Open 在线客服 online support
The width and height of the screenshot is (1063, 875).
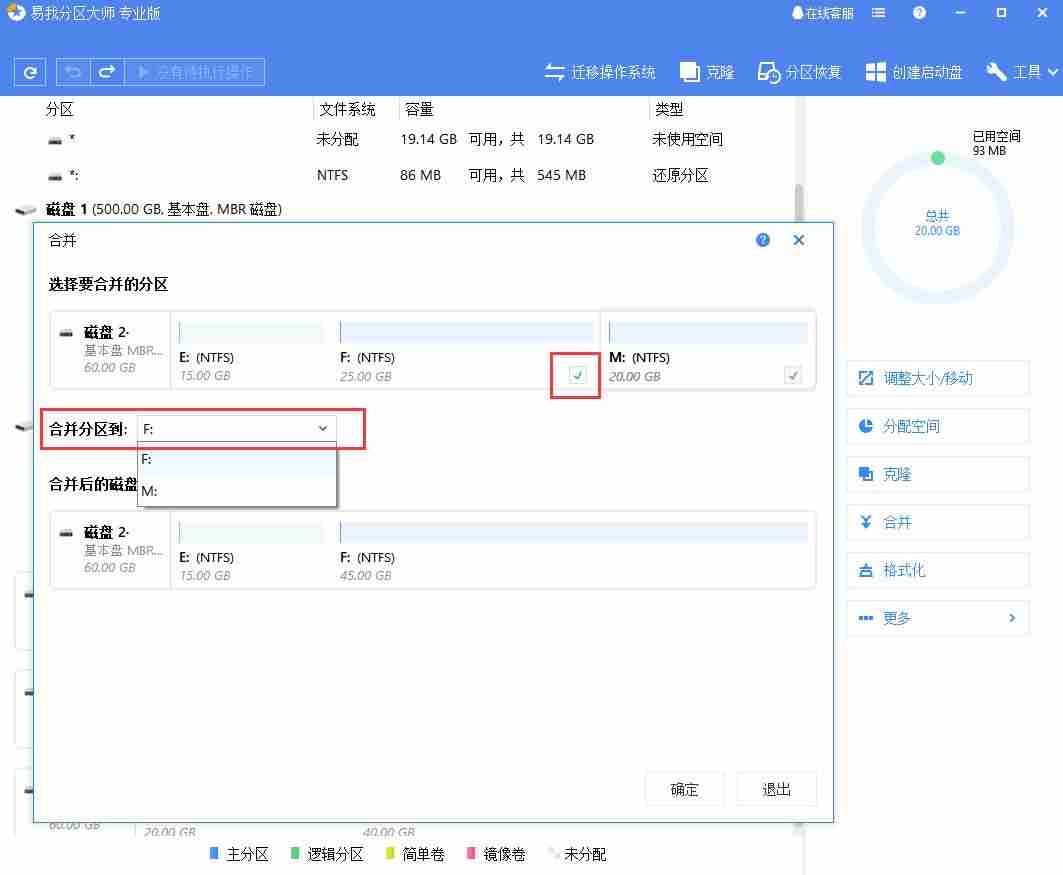pyautogui.click(x=822, y=14)
